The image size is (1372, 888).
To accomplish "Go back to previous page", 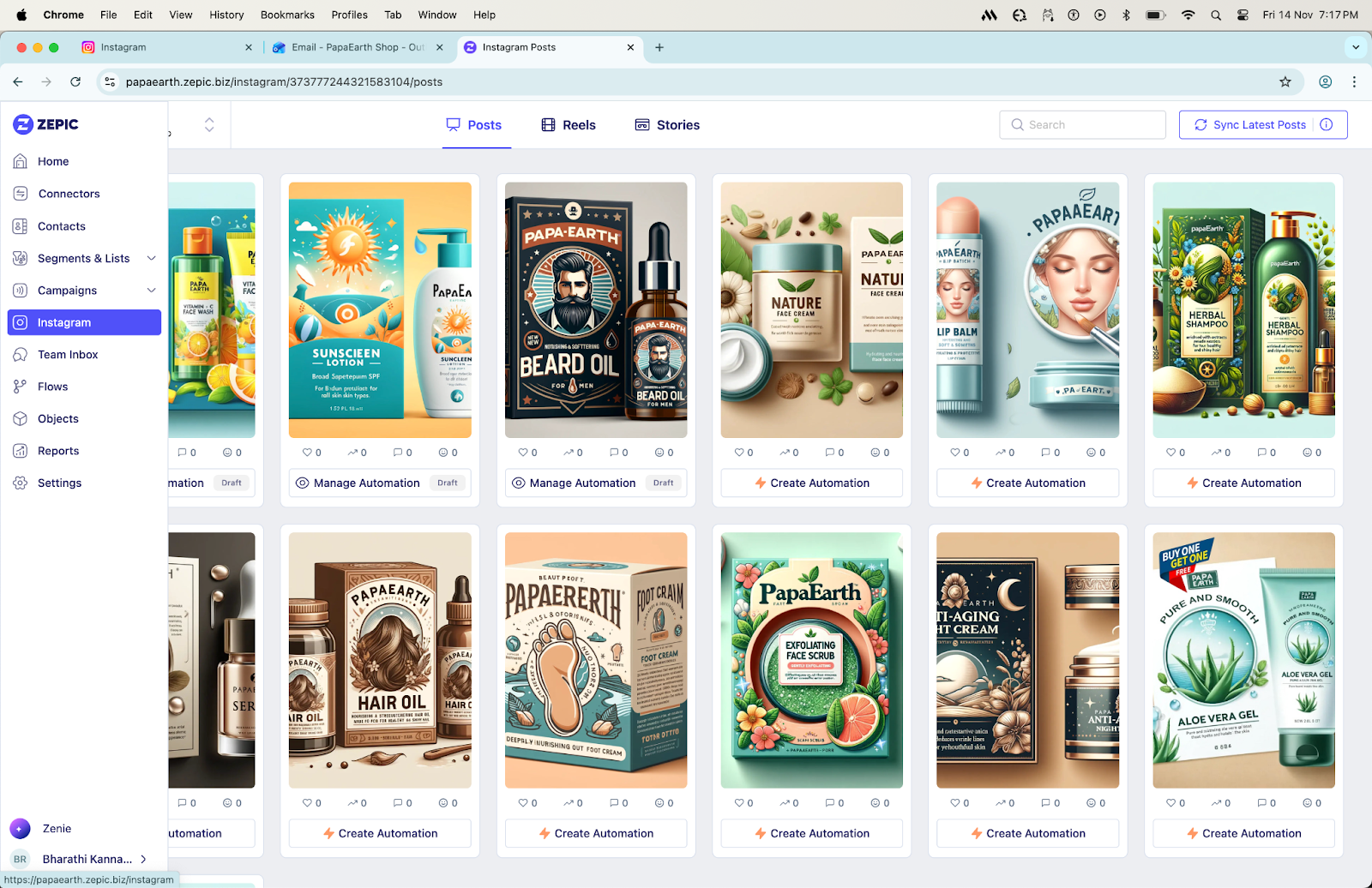I will click(18, 81).
